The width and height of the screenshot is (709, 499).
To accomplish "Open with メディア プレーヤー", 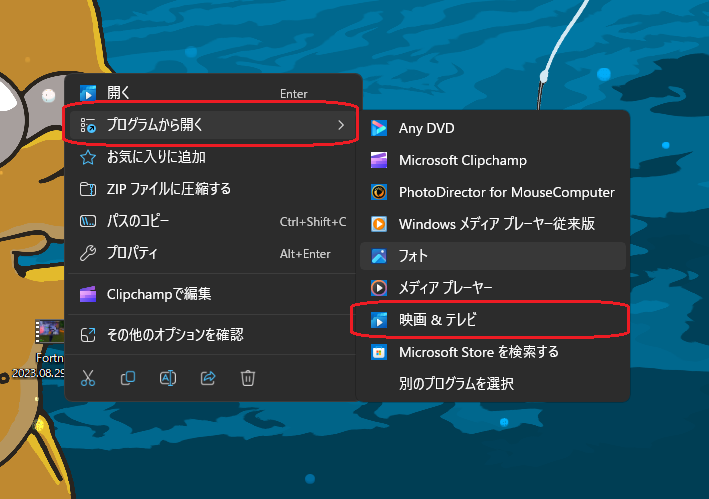I will (x=493, y=287).
